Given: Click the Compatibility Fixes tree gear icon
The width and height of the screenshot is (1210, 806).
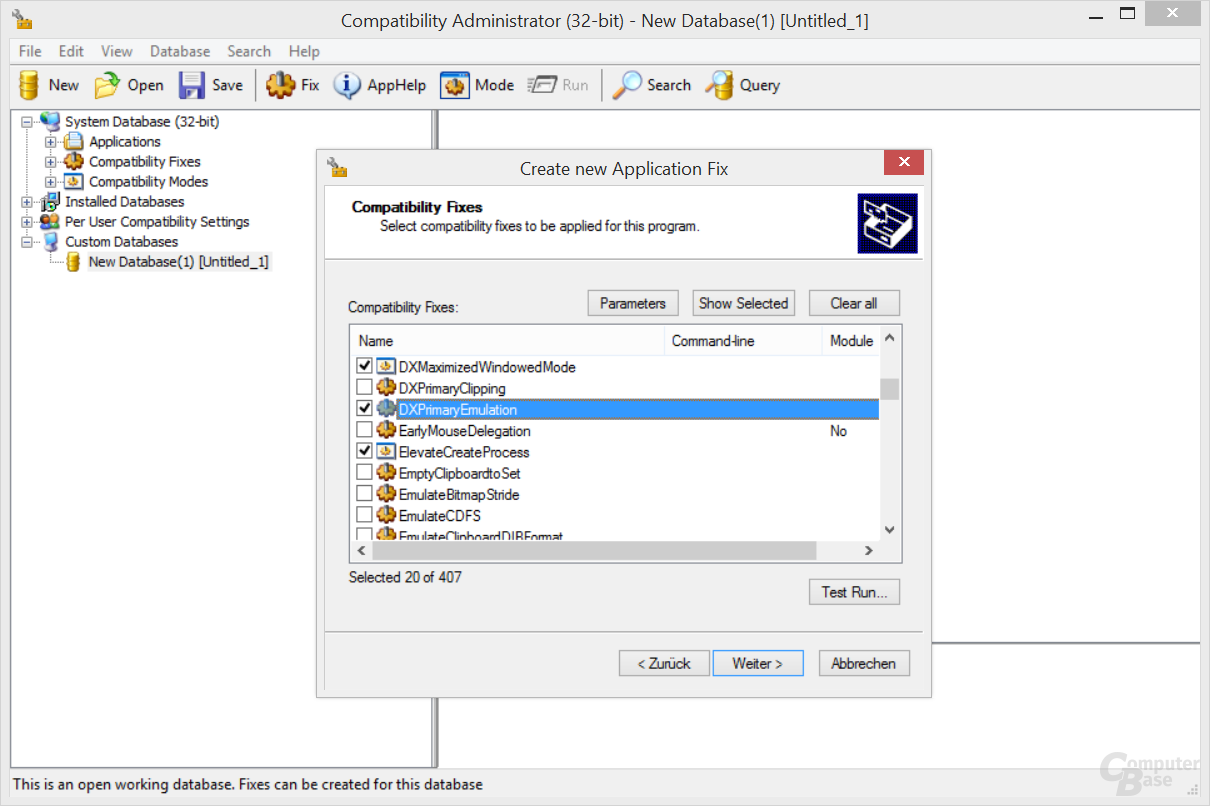Looking at the screenshot, I should (x=73, y=162).
